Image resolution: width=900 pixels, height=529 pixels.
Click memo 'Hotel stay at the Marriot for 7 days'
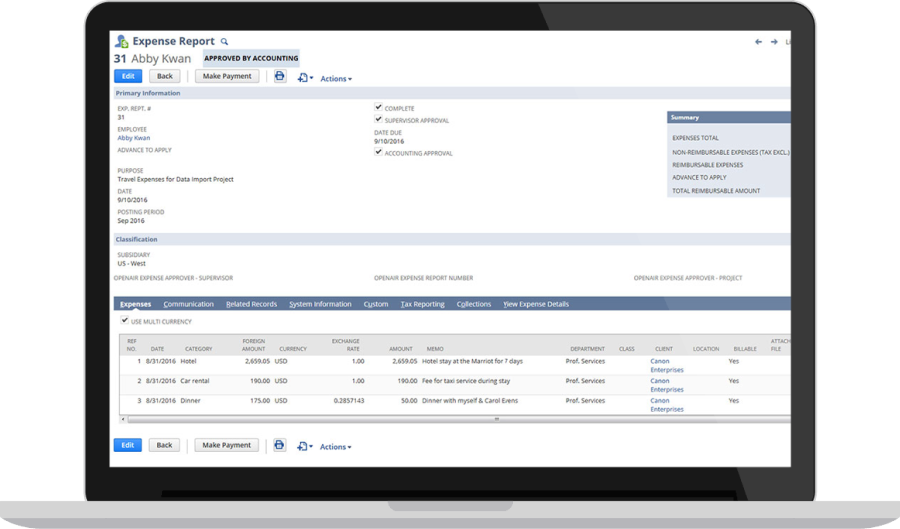(x=472, y=361)
